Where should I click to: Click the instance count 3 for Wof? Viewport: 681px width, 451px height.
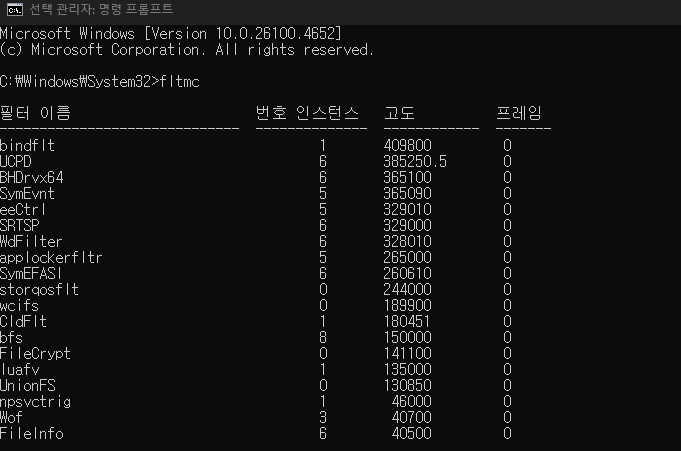point(323,418)
